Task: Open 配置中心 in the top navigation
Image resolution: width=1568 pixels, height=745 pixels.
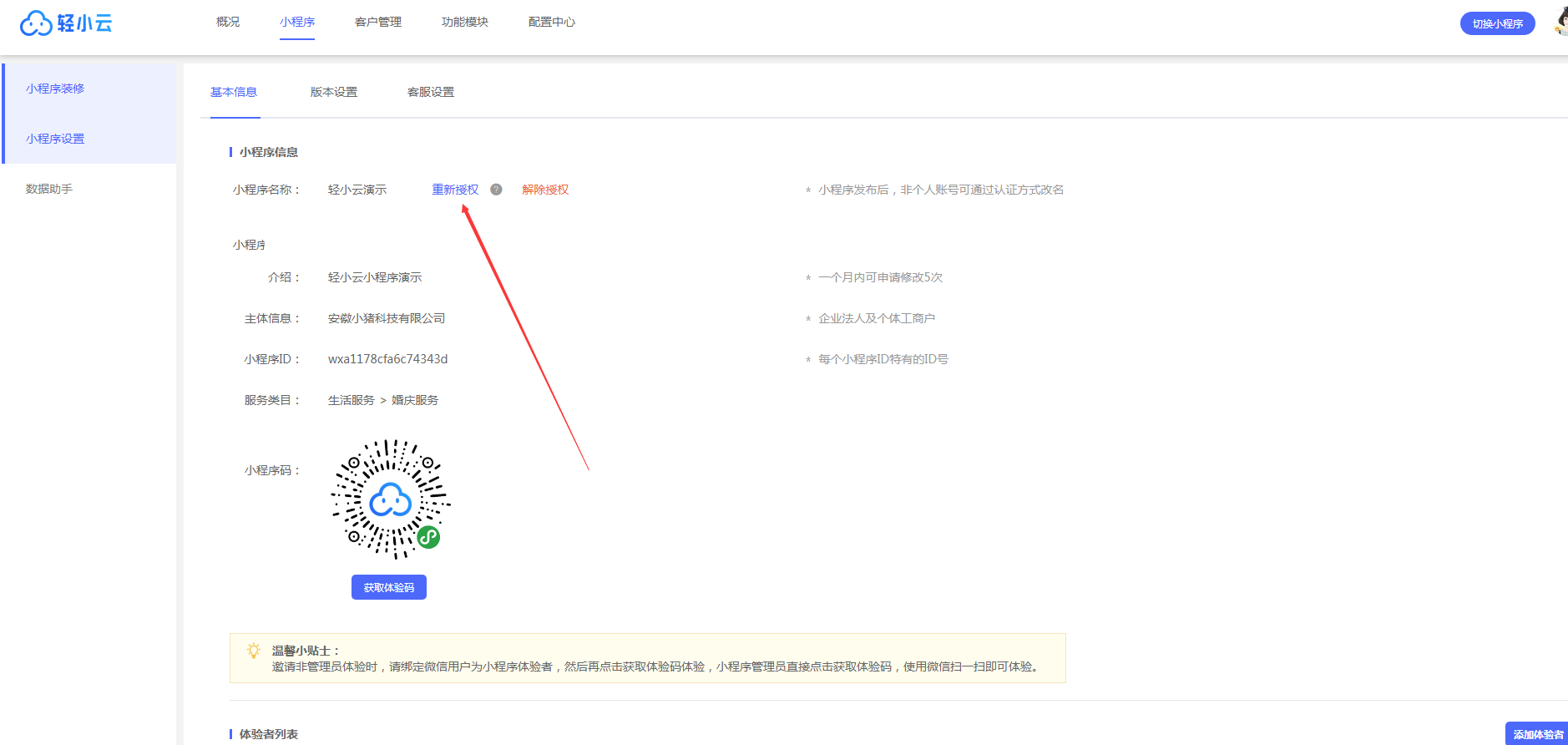Action: (552, 22)
